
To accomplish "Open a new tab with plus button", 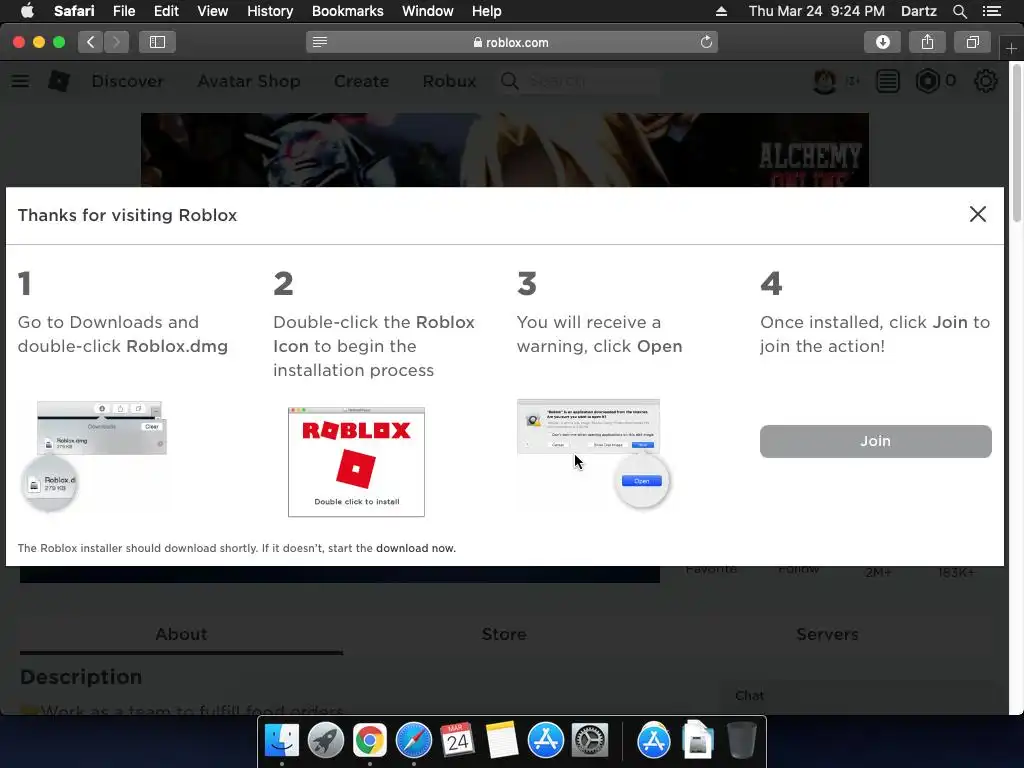I will tap(1011, 48).
